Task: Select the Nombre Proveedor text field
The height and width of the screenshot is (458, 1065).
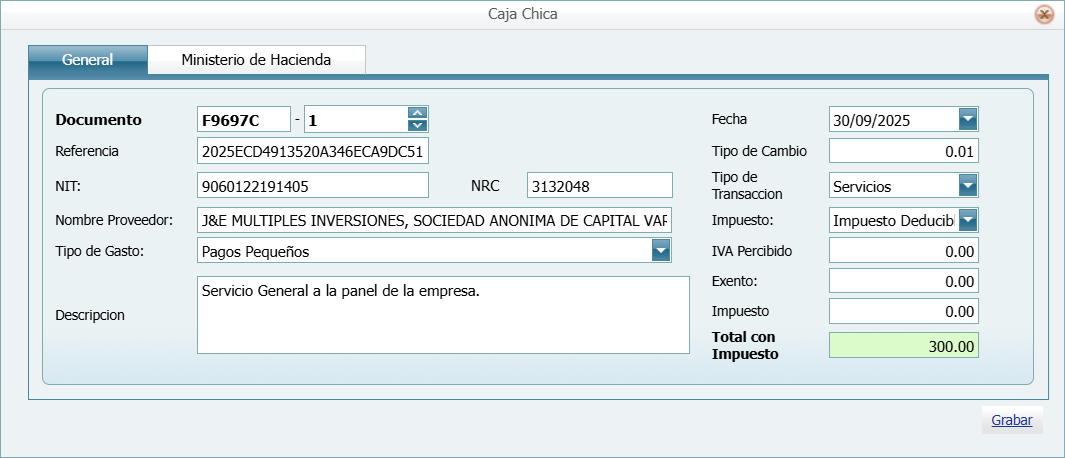Action: tap(435, 220)
